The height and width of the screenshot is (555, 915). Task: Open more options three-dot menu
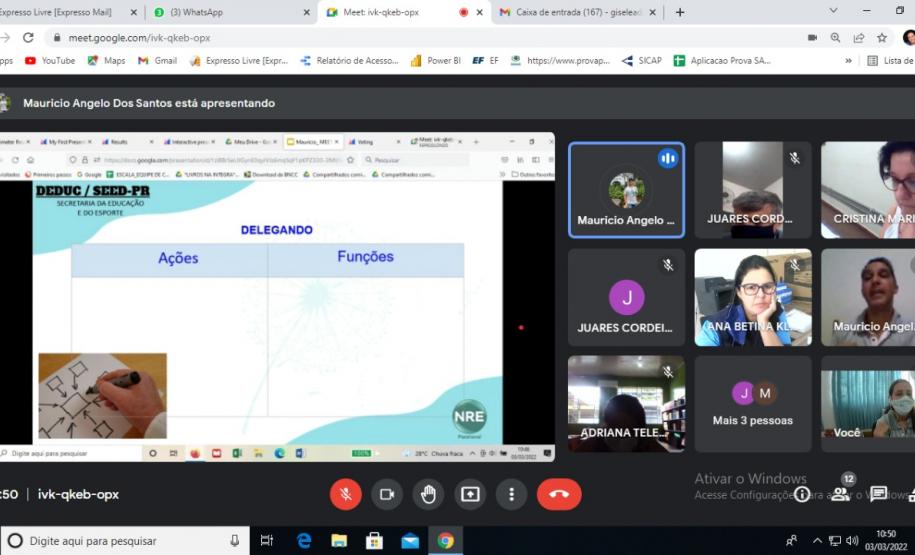tap(511, 494)
